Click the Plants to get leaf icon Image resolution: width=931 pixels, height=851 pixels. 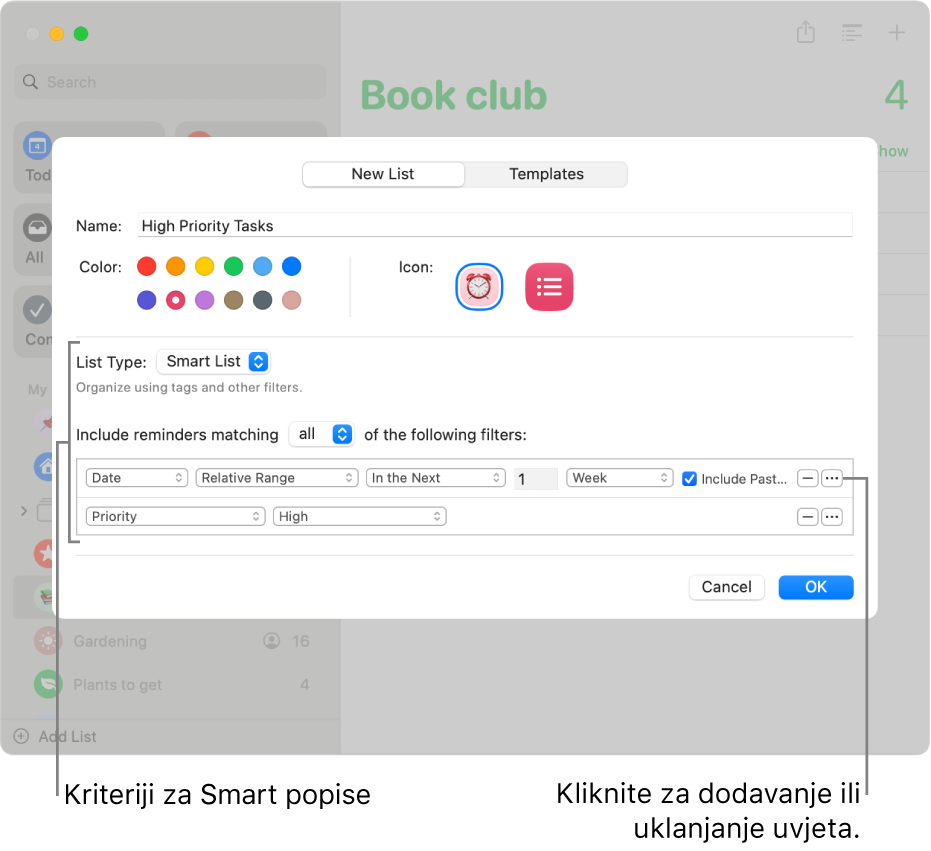[x=48, y=684]
